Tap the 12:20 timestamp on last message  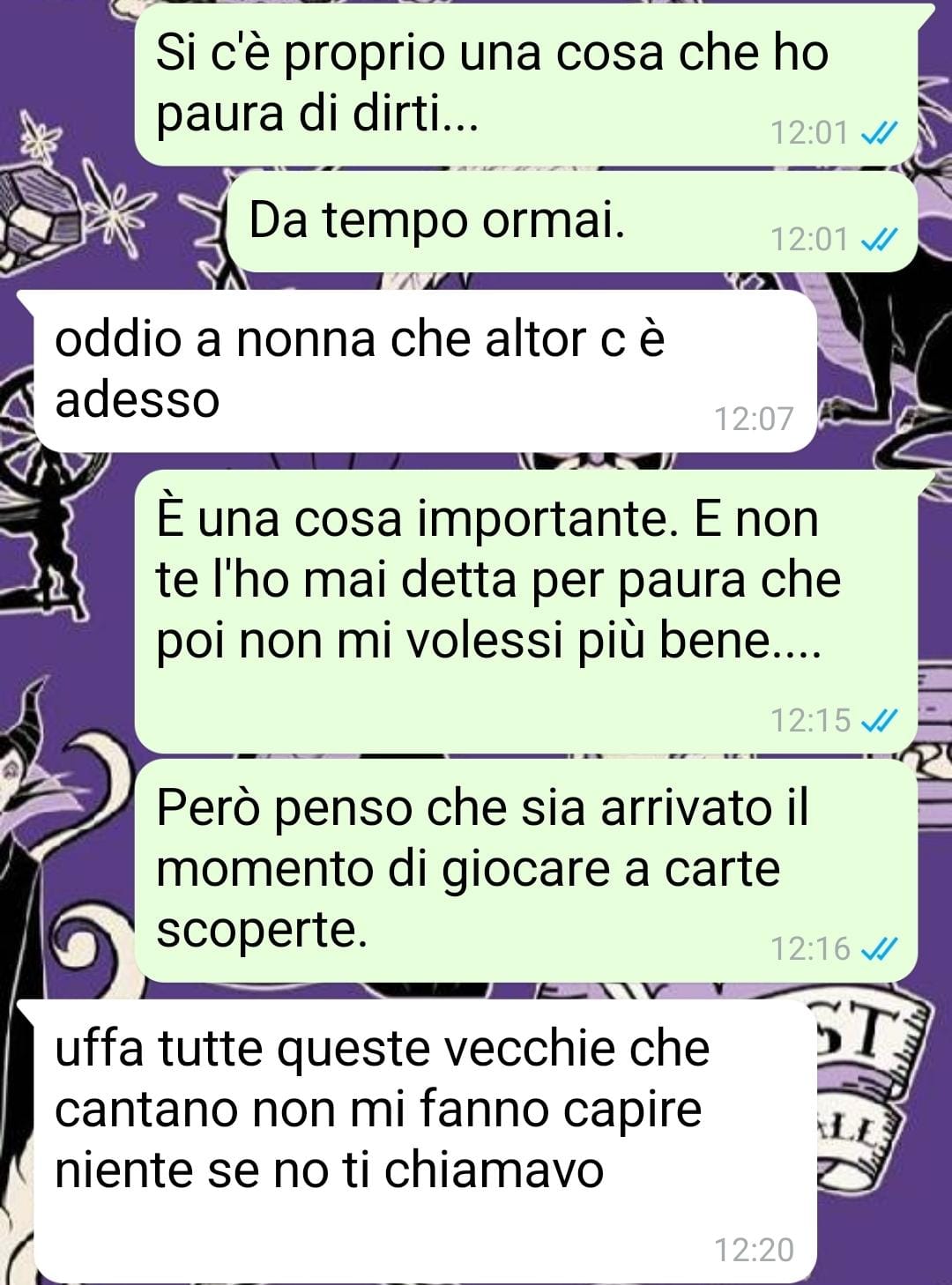[x=754, y=1250]
